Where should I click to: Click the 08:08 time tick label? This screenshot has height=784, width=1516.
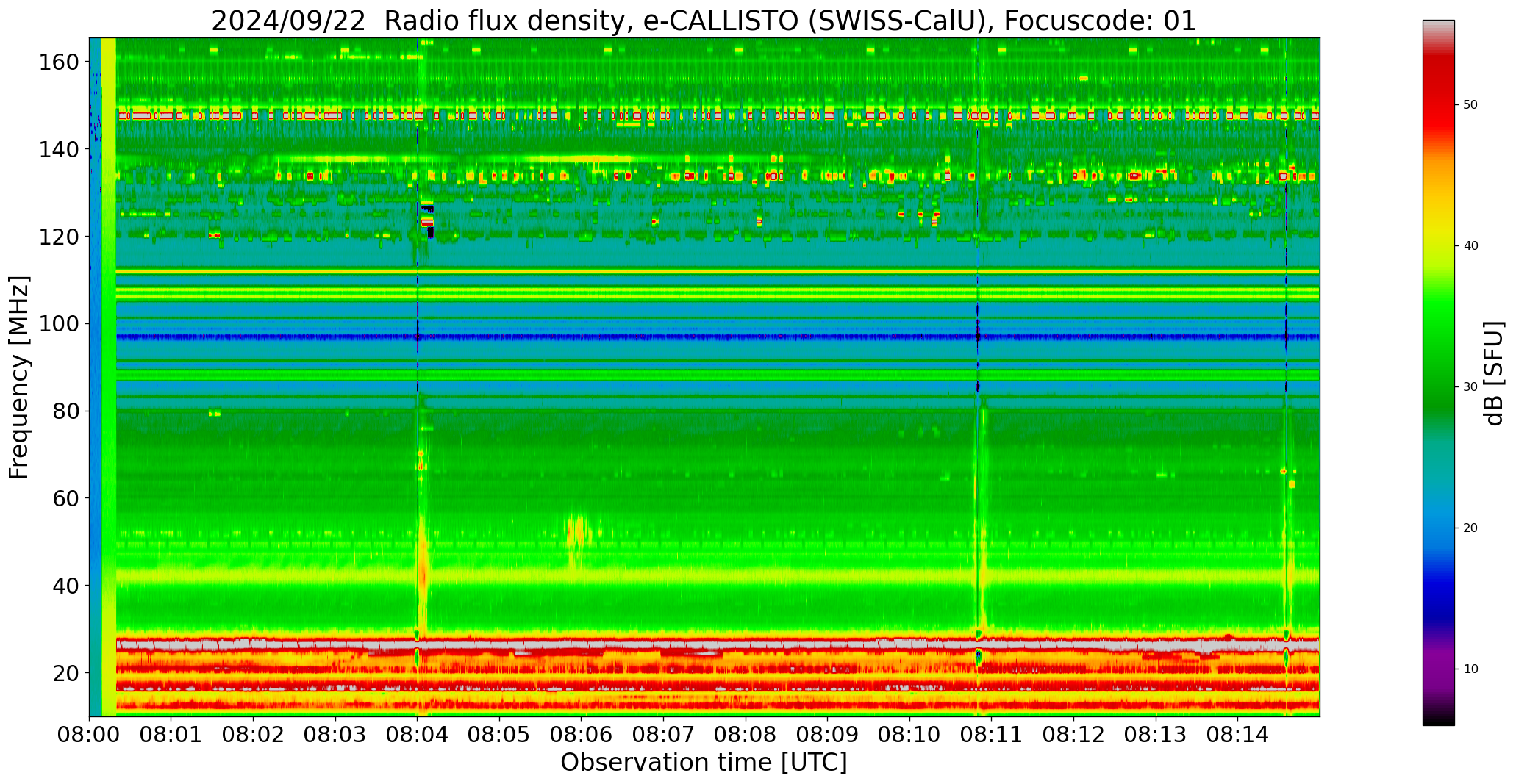pos(746,734)
